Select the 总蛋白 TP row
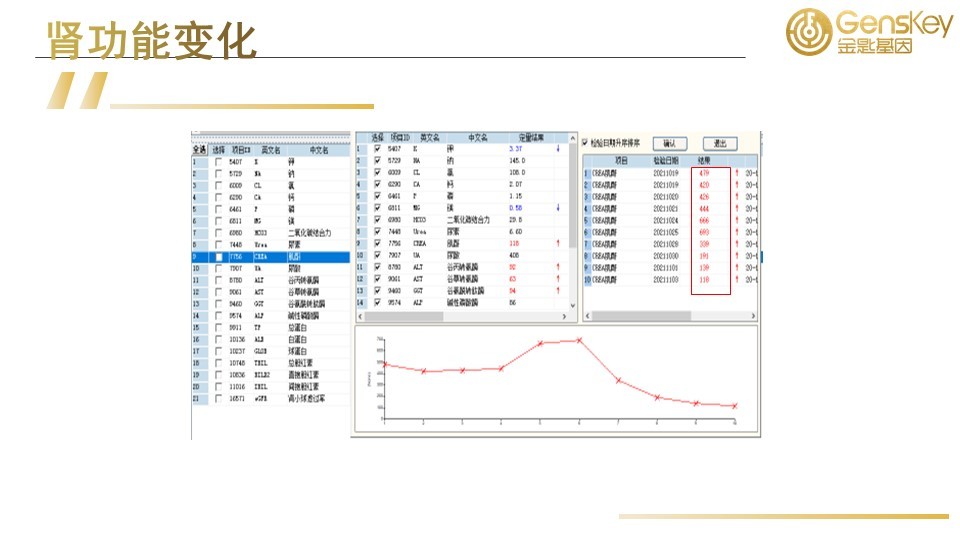 [271, 328]
